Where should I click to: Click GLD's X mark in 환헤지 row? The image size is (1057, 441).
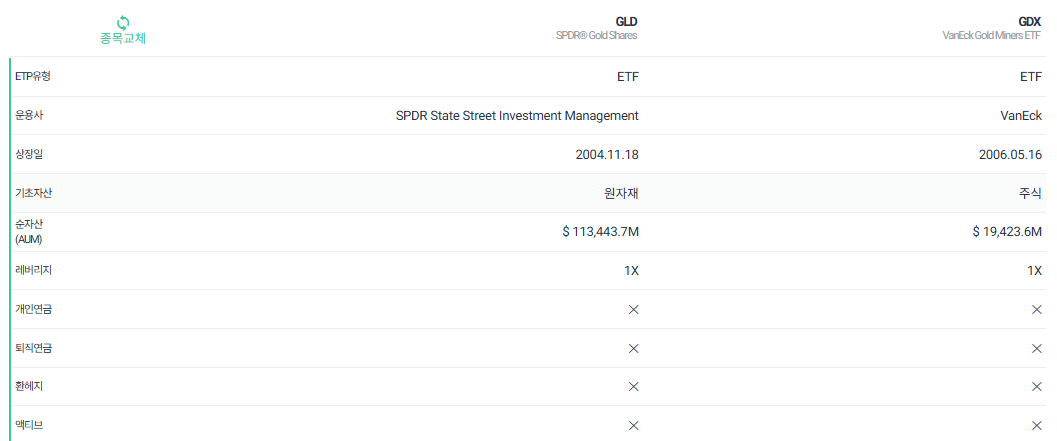click(x=633, y=386)
